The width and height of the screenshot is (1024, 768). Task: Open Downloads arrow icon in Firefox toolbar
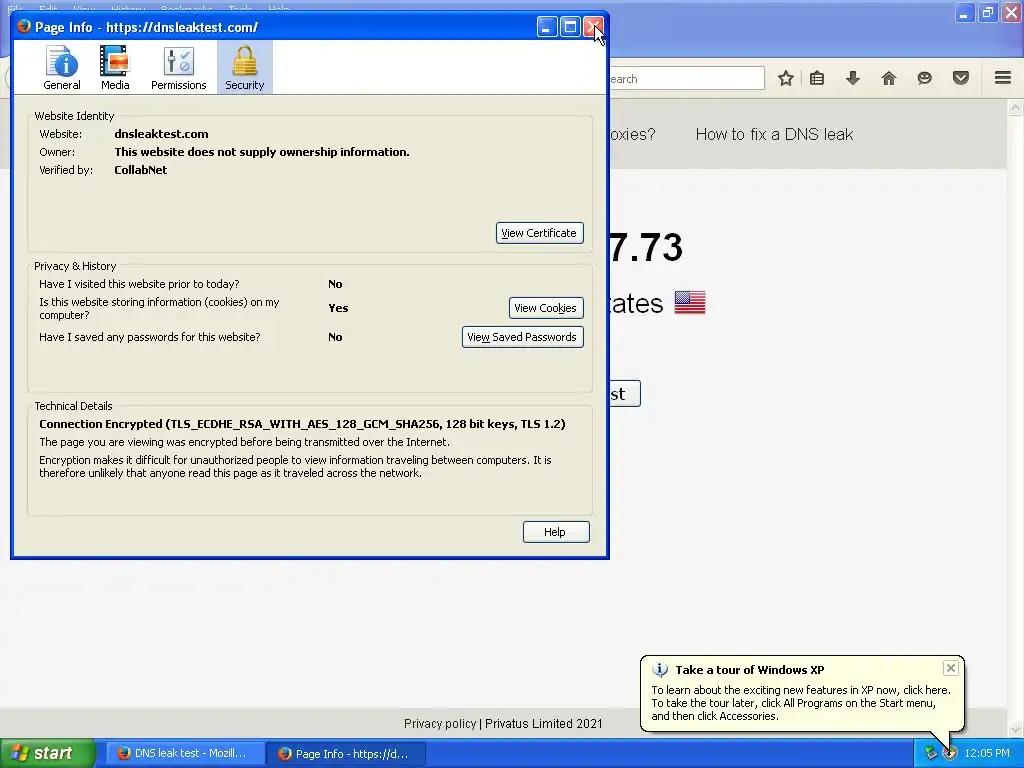click(852, 78)
